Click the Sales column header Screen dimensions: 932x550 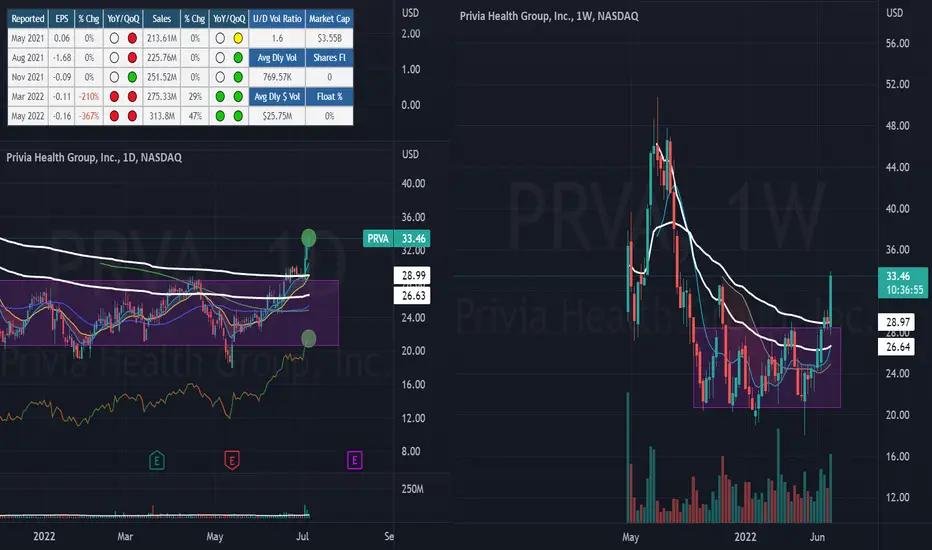162,18
